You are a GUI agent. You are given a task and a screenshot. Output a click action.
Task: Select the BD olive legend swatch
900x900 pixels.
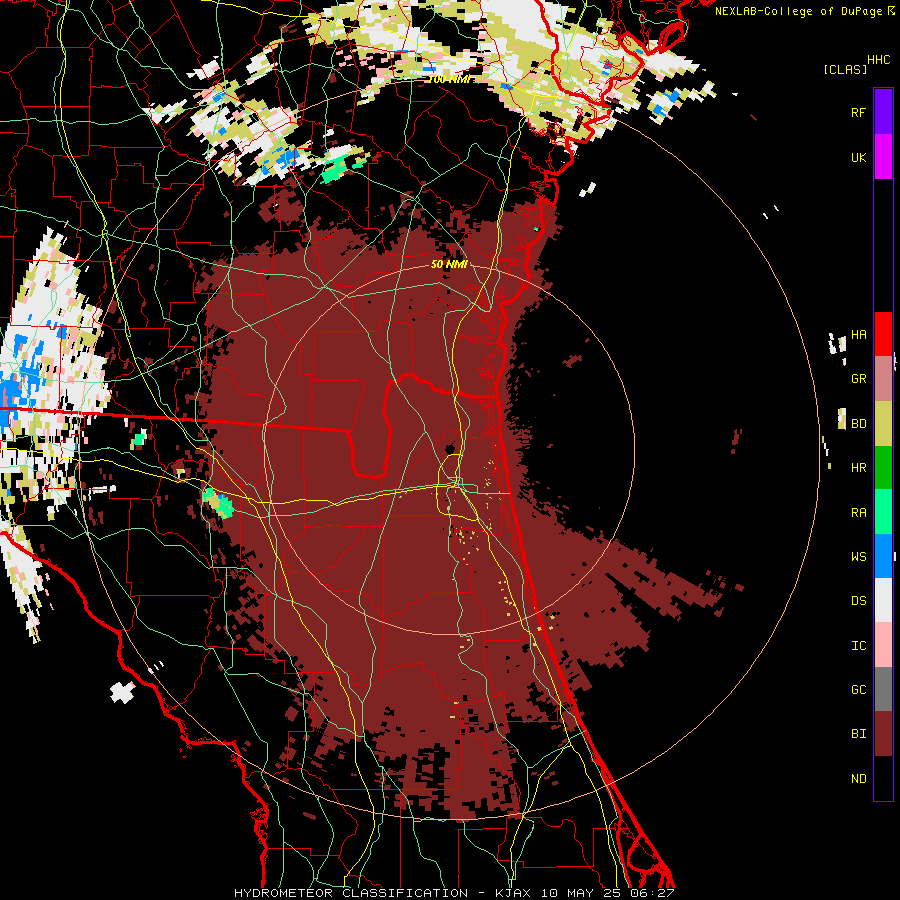point(883,424)
